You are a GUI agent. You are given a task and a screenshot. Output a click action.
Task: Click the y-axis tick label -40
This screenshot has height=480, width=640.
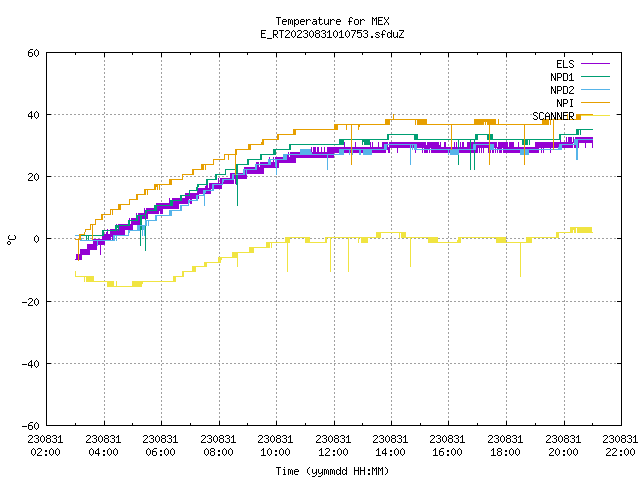point(31,364)
